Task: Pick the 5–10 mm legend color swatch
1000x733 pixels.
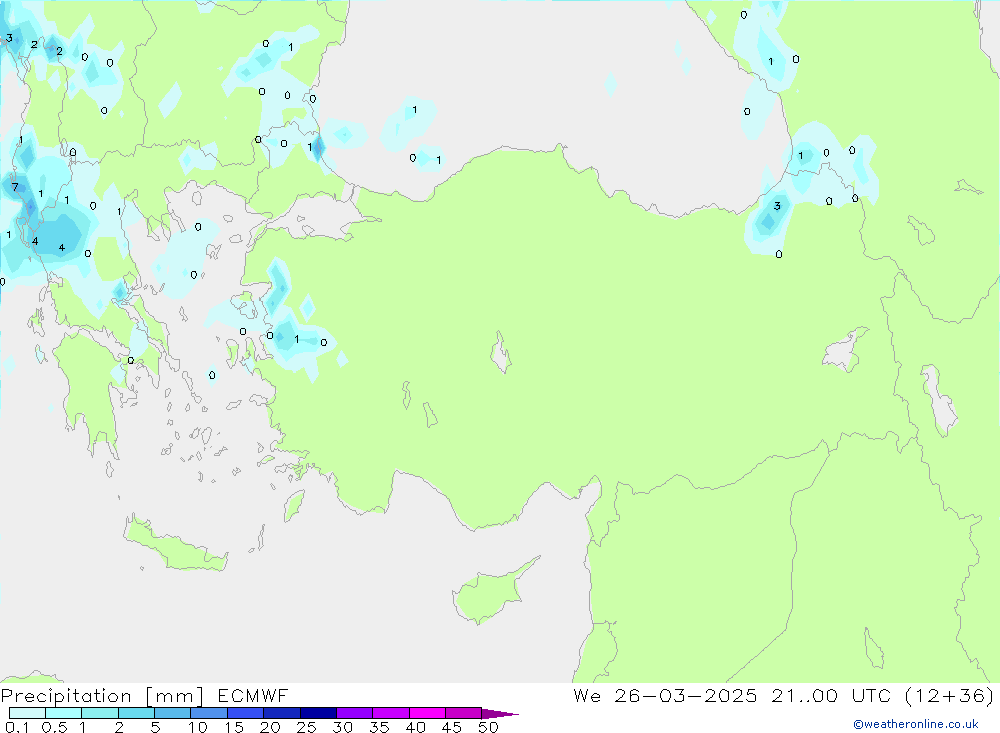Action: pyautogui.click(x=173, y=713)
